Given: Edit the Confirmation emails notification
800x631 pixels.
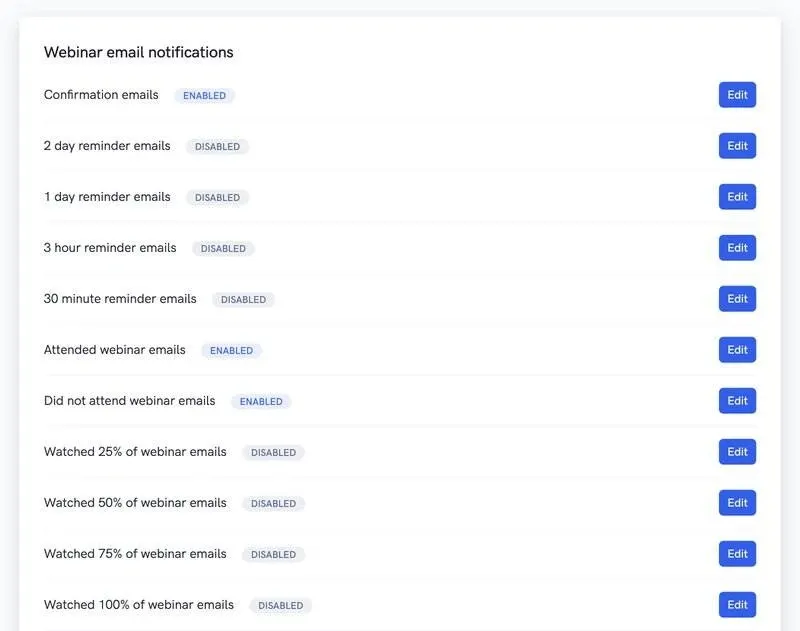Looking at the screenshot, I should tap(737, 95).
